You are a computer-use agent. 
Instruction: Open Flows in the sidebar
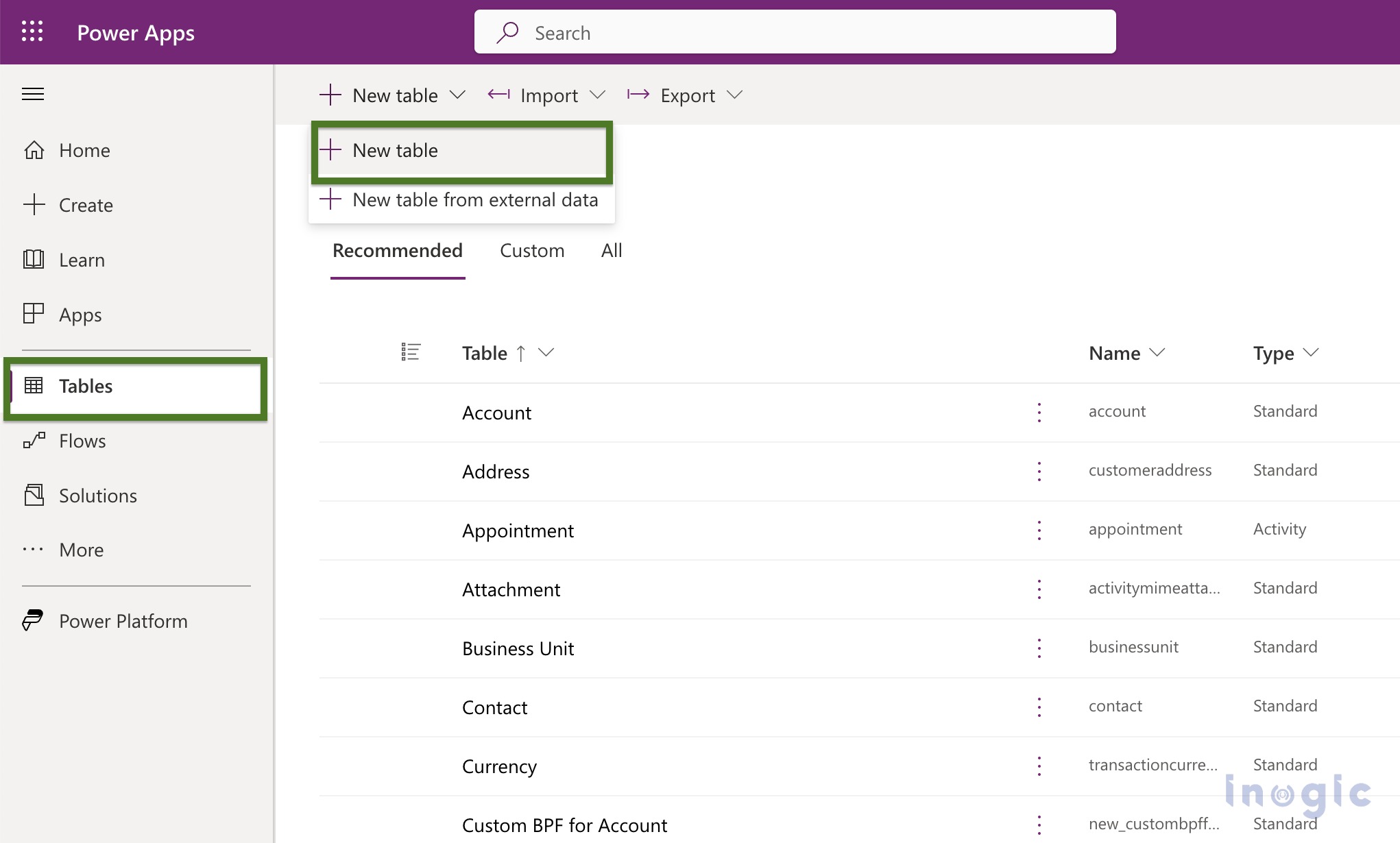click(82, 441)
